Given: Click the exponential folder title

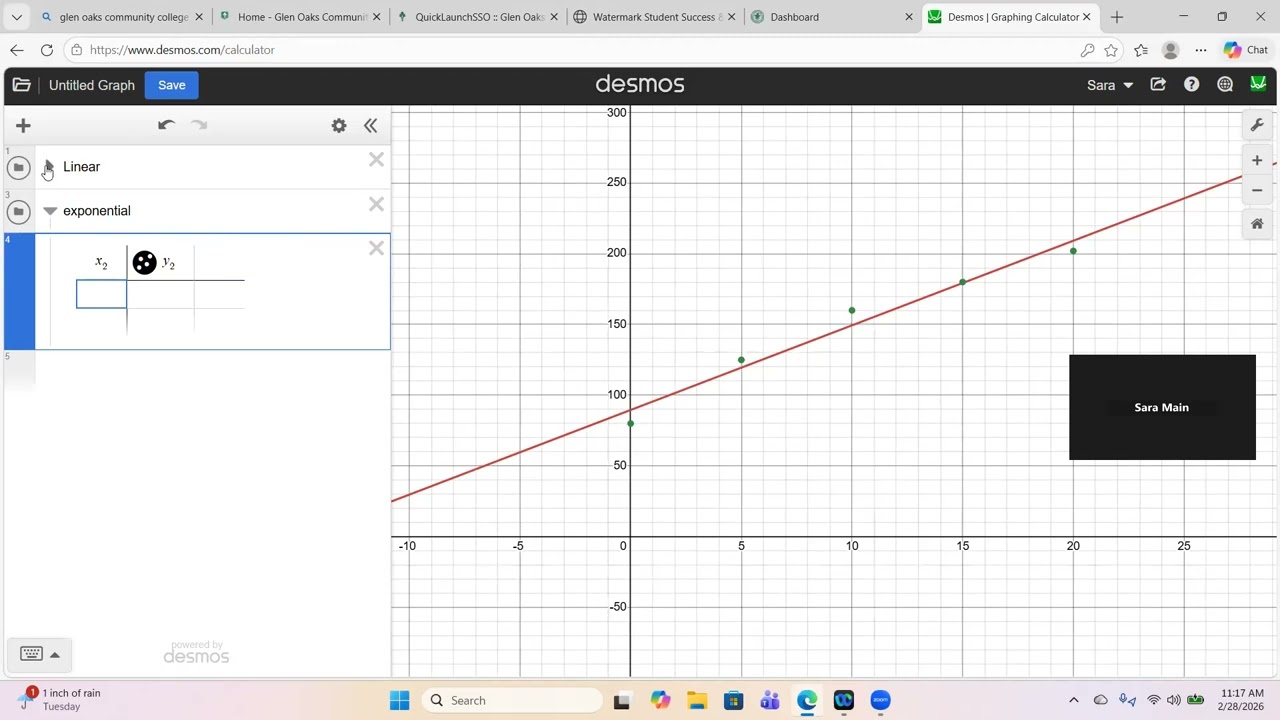Looking at the screenshot, I should pyautogui.click(x=97, y=211).
